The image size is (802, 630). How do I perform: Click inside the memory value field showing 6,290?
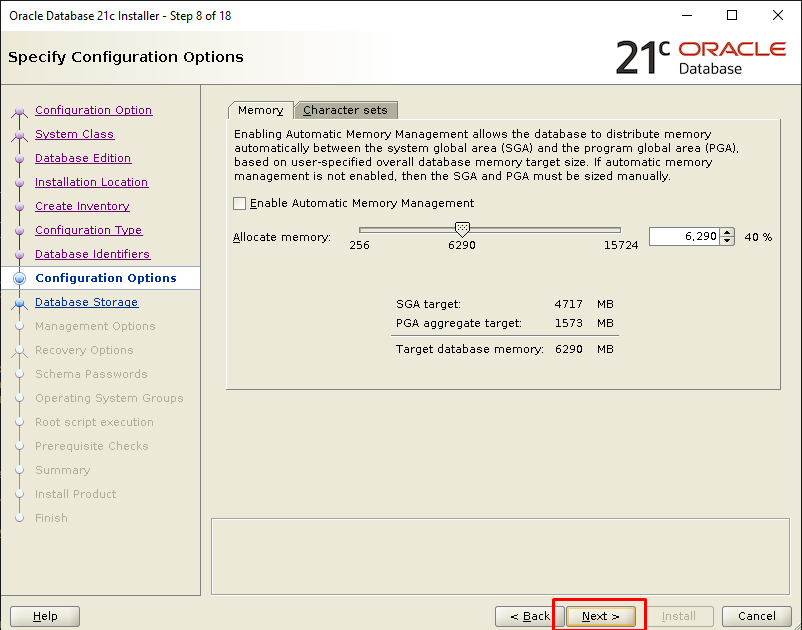click(x=684, y=236)
